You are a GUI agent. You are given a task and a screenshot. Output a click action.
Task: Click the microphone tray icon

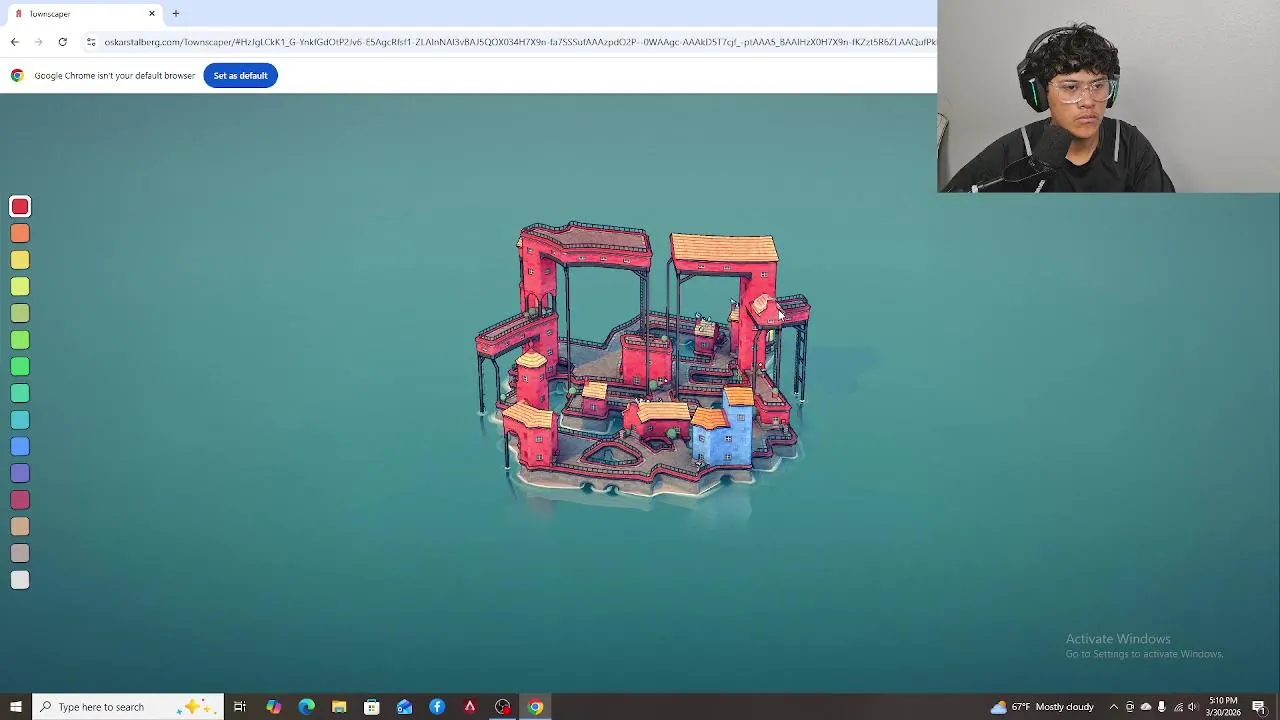pos(1161,707)
